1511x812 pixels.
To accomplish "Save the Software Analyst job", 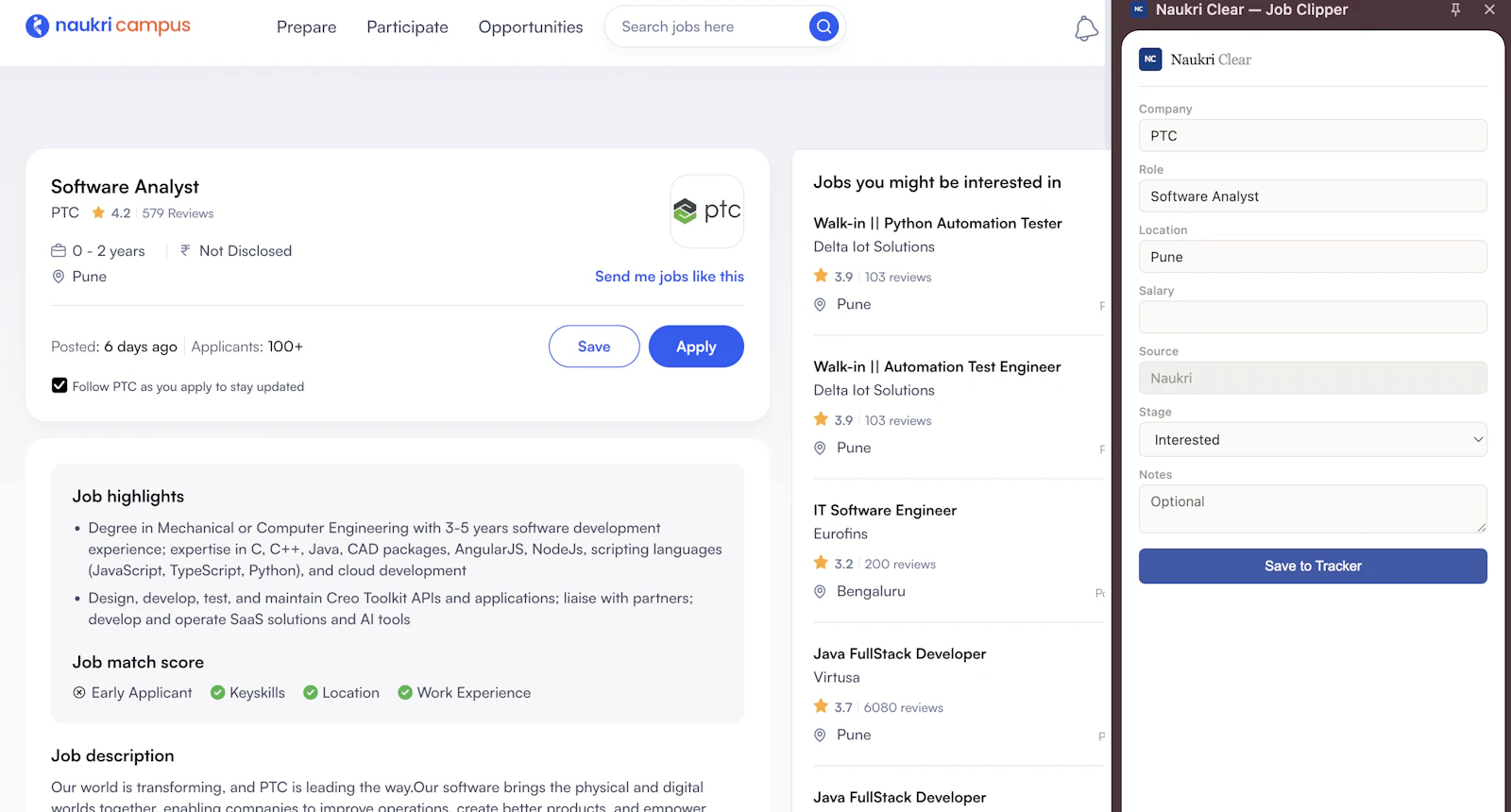I will coord(594,347).
